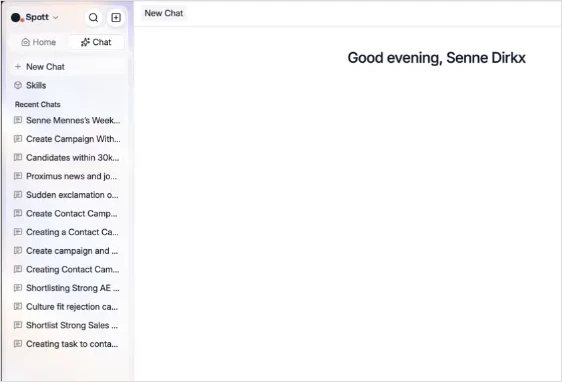Open chat Sudden exclamation o...
Viewport: 562px width, 382px height.
(69, 195)
